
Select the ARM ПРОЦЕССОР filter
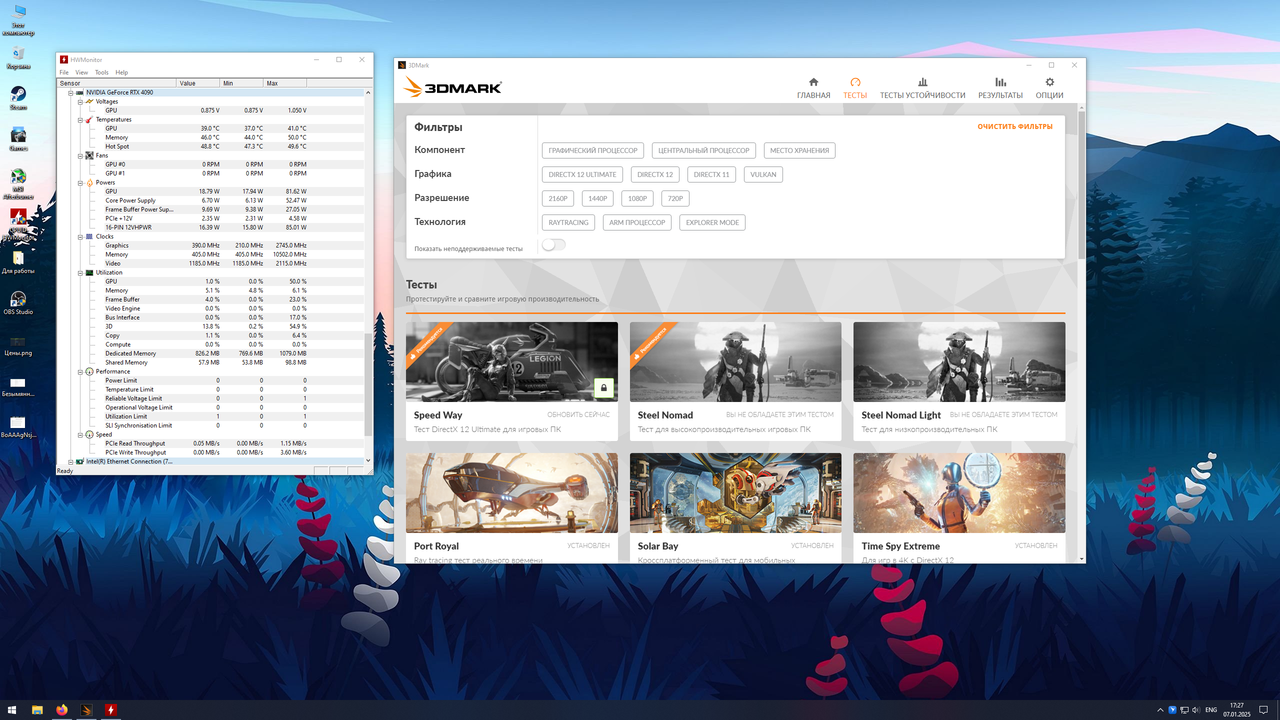pos(637,222)
